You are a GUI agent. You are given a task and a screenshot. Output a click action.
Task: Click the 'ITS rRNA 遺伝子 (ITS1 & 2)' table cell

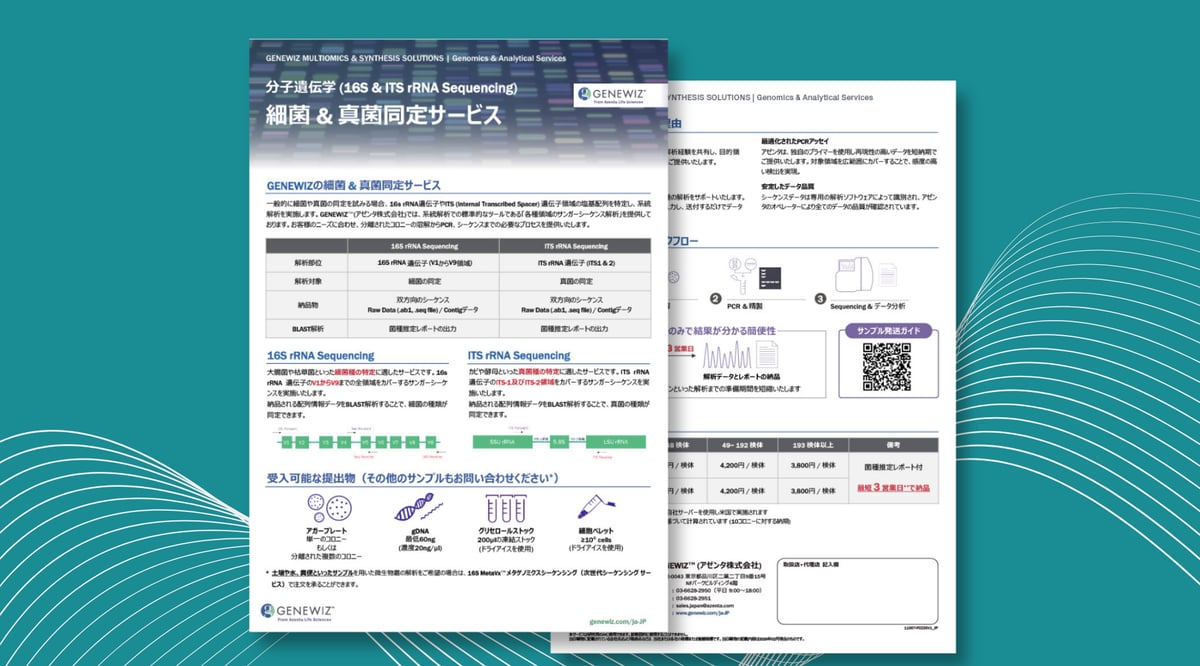click(x=573, y=263)
